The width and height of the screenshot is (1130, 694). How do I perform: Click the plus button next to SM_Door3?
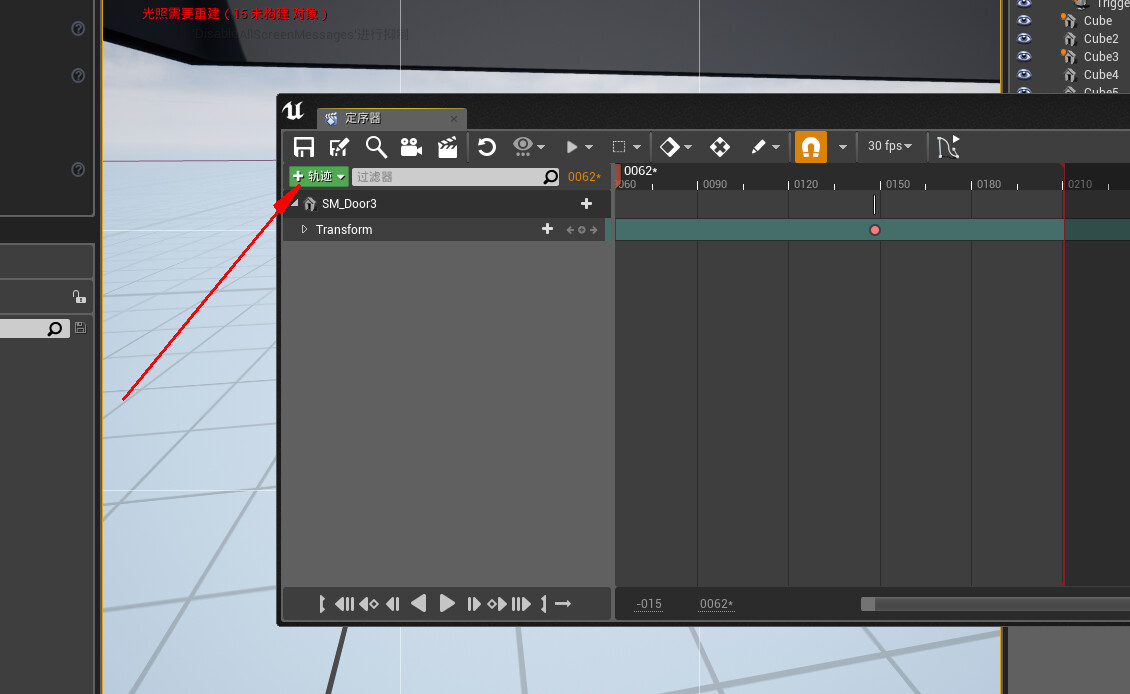coord(586,203)
